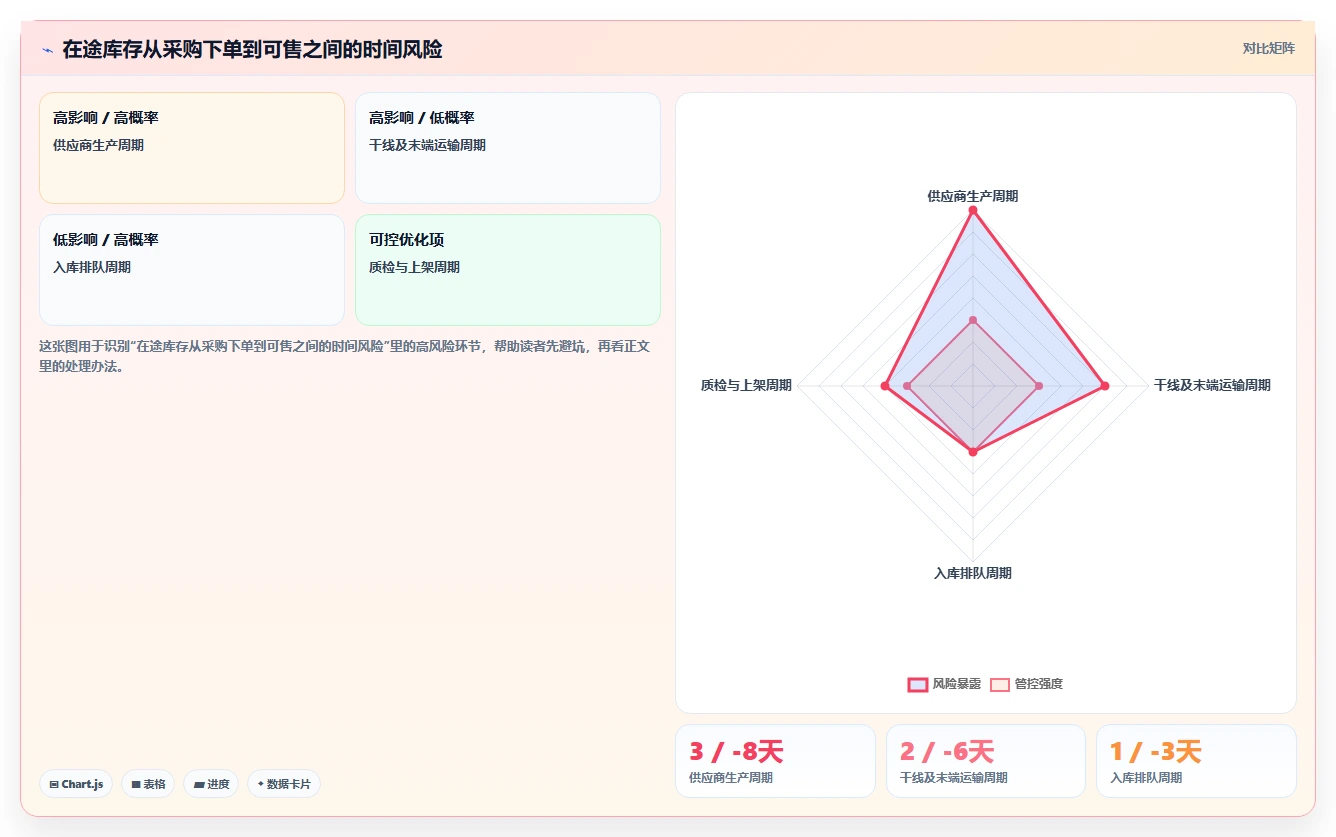The image size is (1336, 837).
Task: Open the 1 / -3天 stat card
Action: (1196, 761)
